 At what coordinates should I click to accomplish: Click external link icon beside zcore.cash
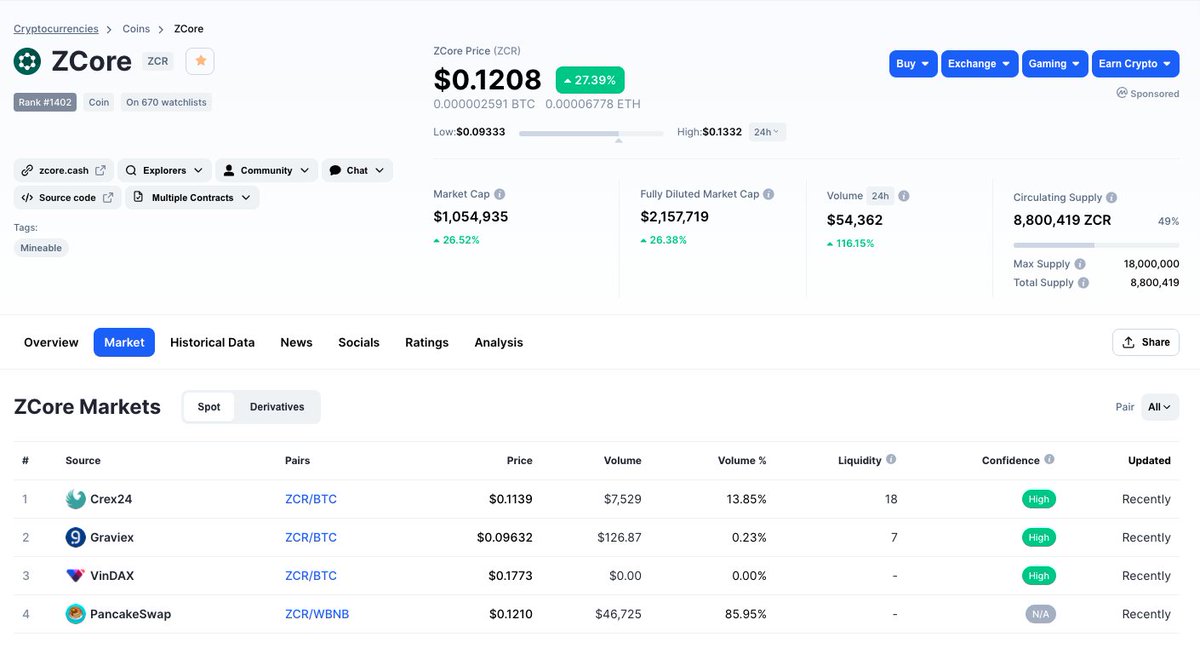100,170
